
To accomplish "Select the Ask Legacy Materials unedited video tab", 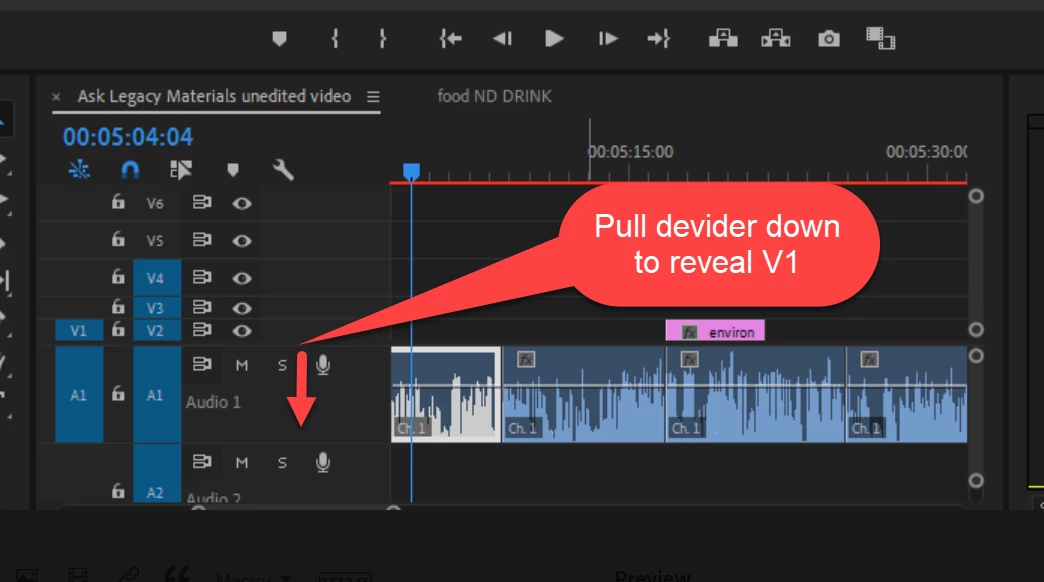I will point(214,97).
